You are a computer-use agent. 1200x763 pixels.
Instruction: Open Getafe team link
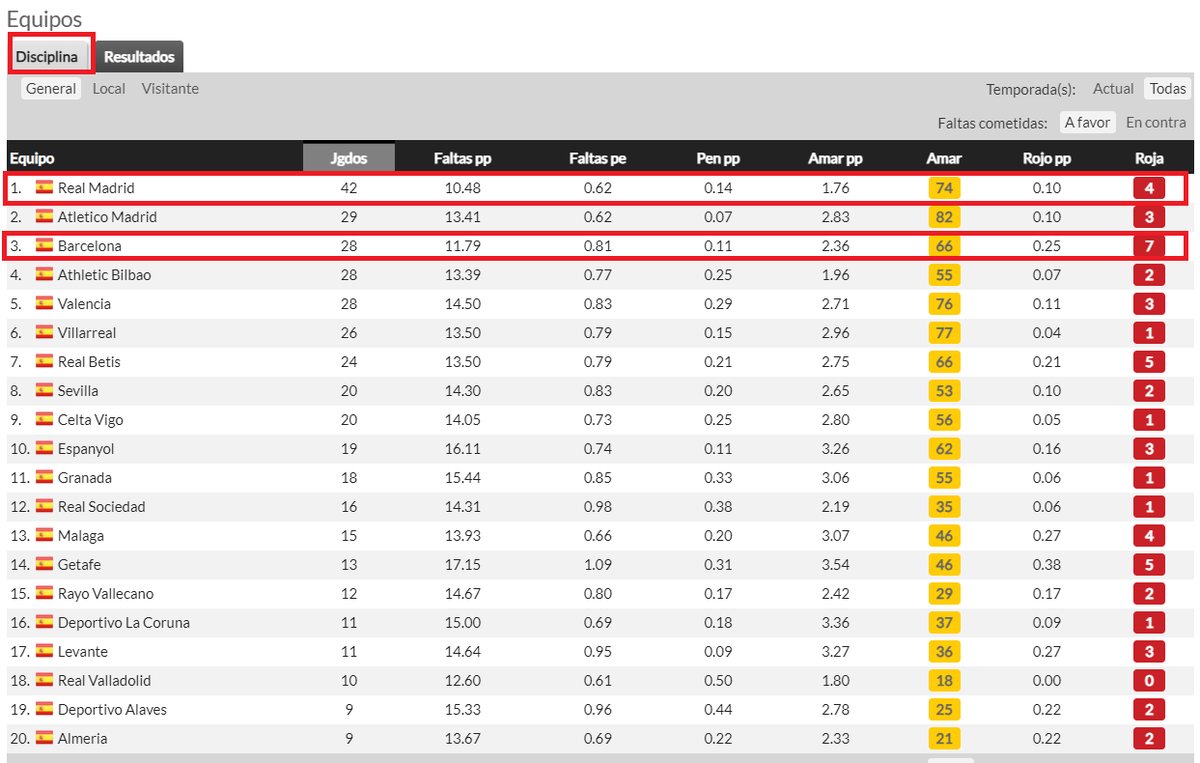click(x=79, y=565)
